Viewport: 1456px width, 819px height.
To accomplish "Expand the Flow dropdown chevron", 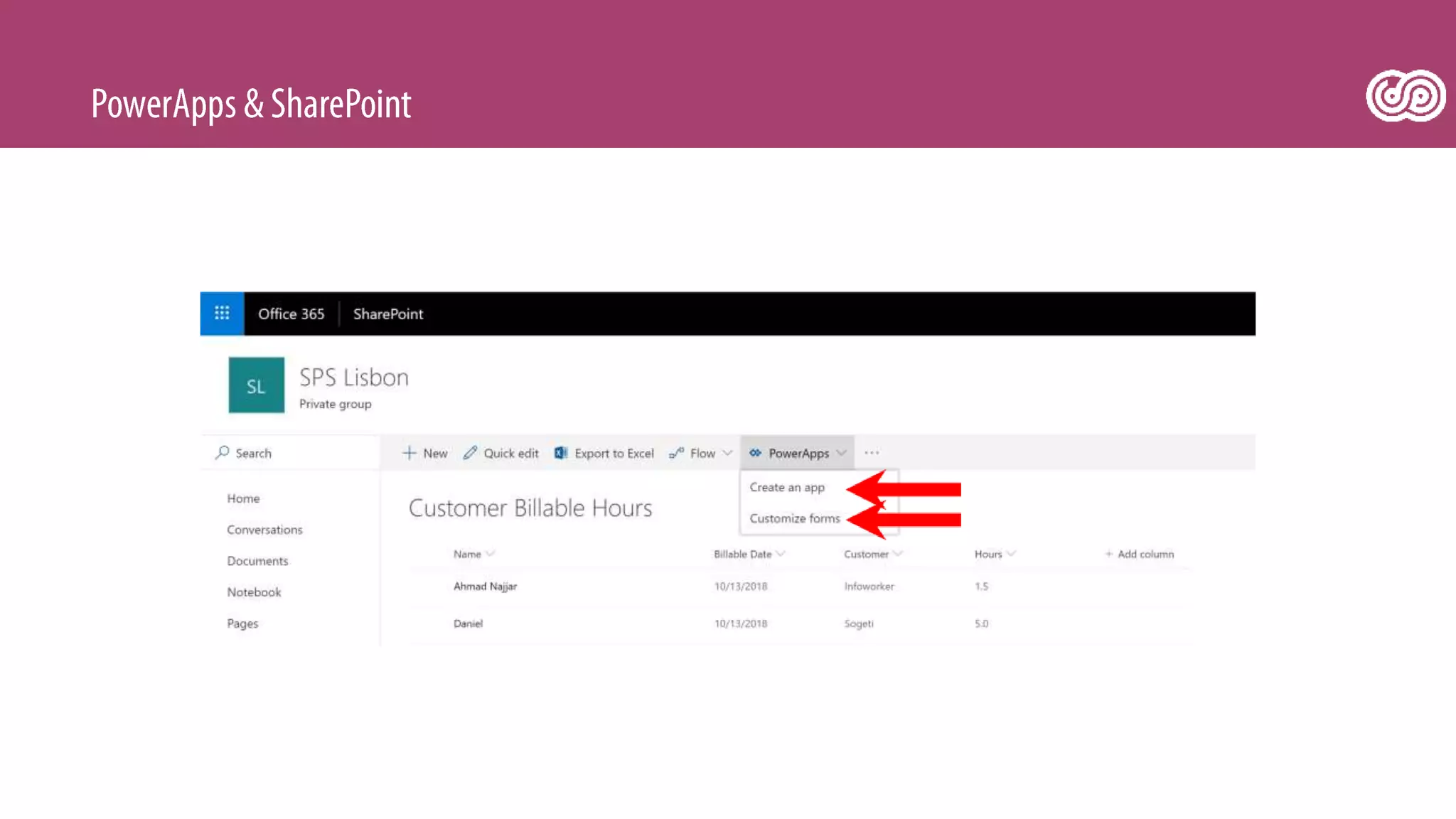I will [727, 453].
